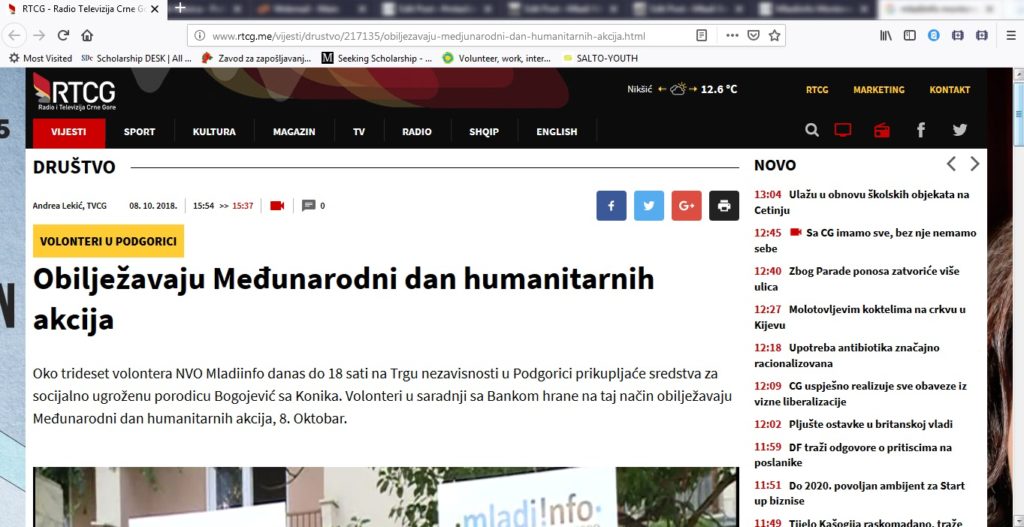Share article via blue Facebook button
This screenshot has height=527, width=1024.
(611, 205)
